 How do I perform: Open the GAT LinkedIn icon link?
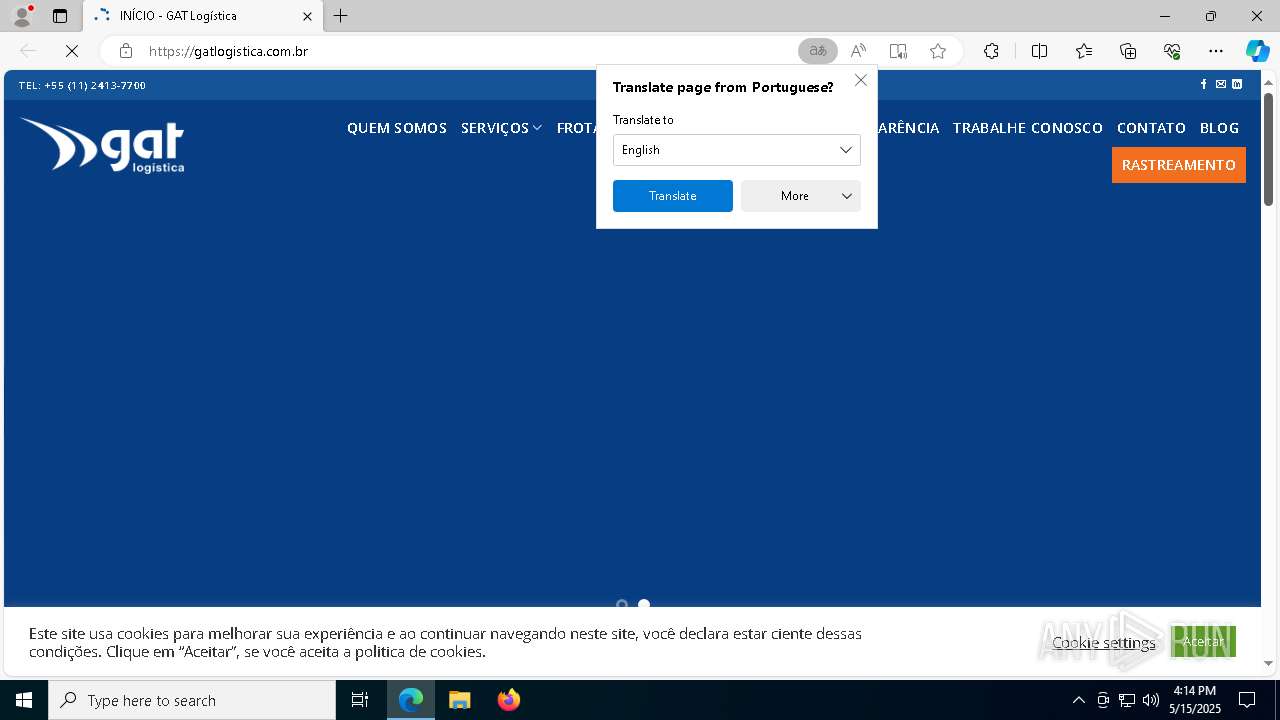[x=1237, y=84]
